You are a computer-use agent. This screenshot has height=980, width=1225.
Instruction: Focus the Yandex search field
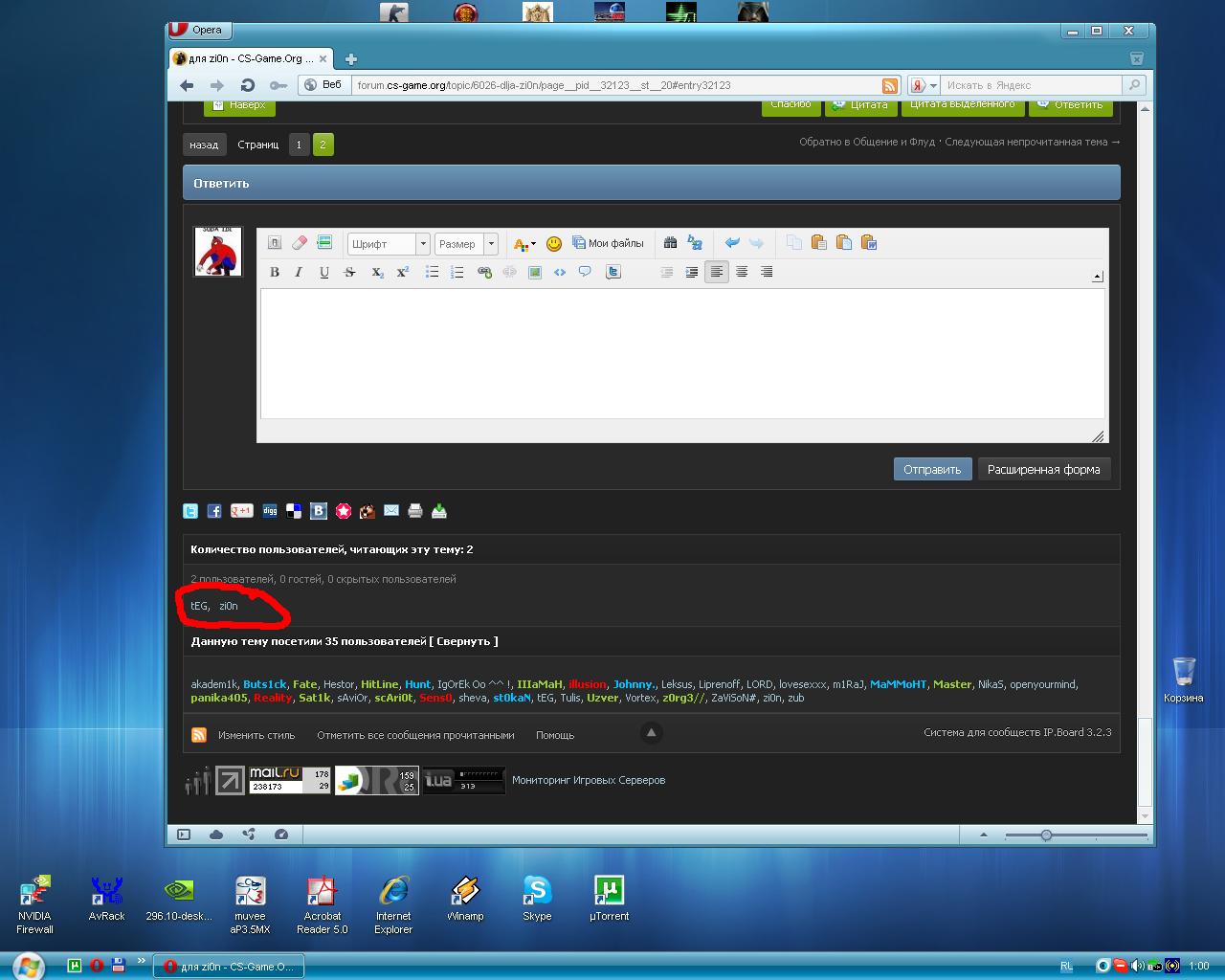pos(1030,85)
